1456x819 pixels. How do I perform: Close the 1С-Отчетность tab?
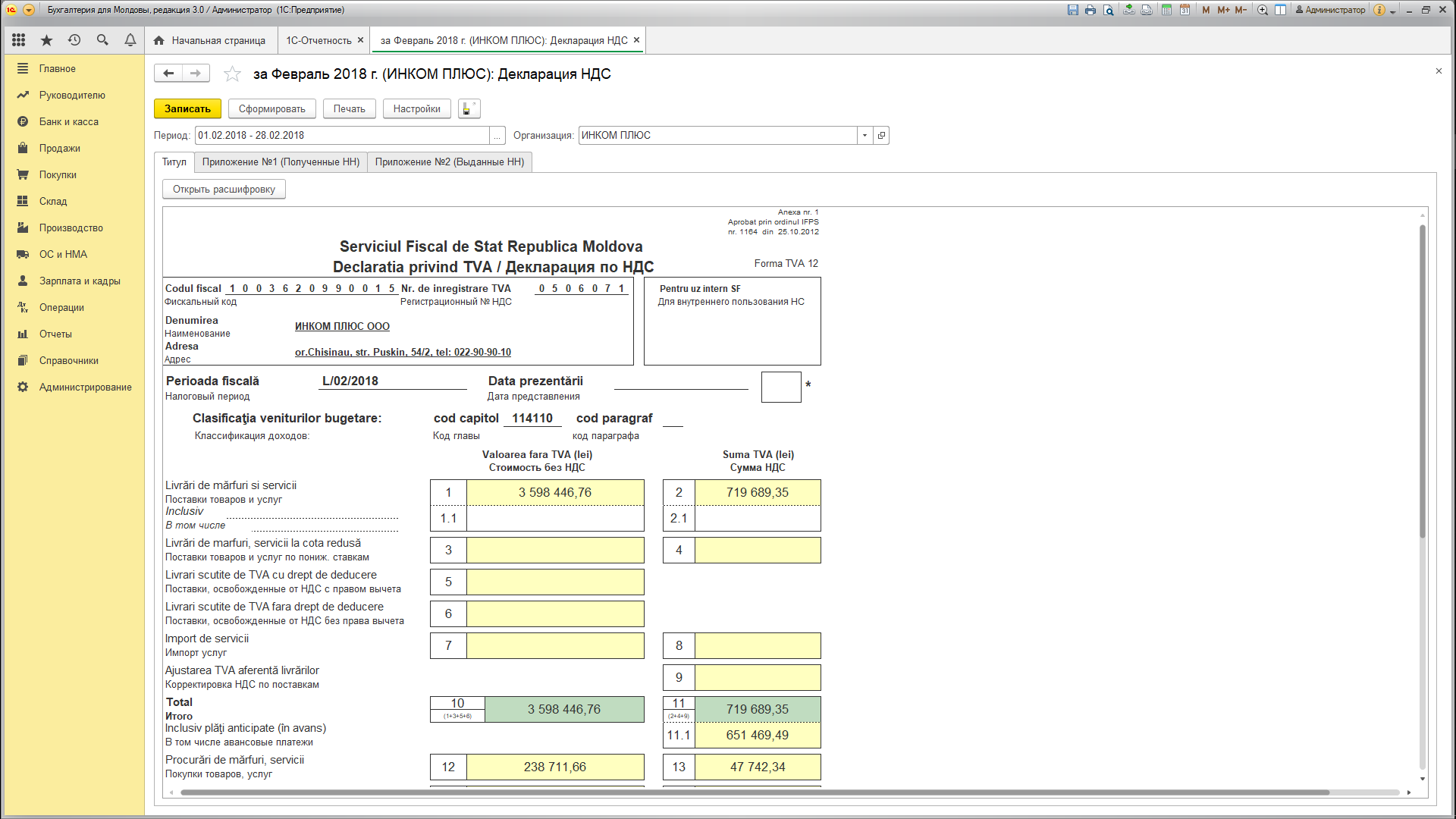coord(360,40)
